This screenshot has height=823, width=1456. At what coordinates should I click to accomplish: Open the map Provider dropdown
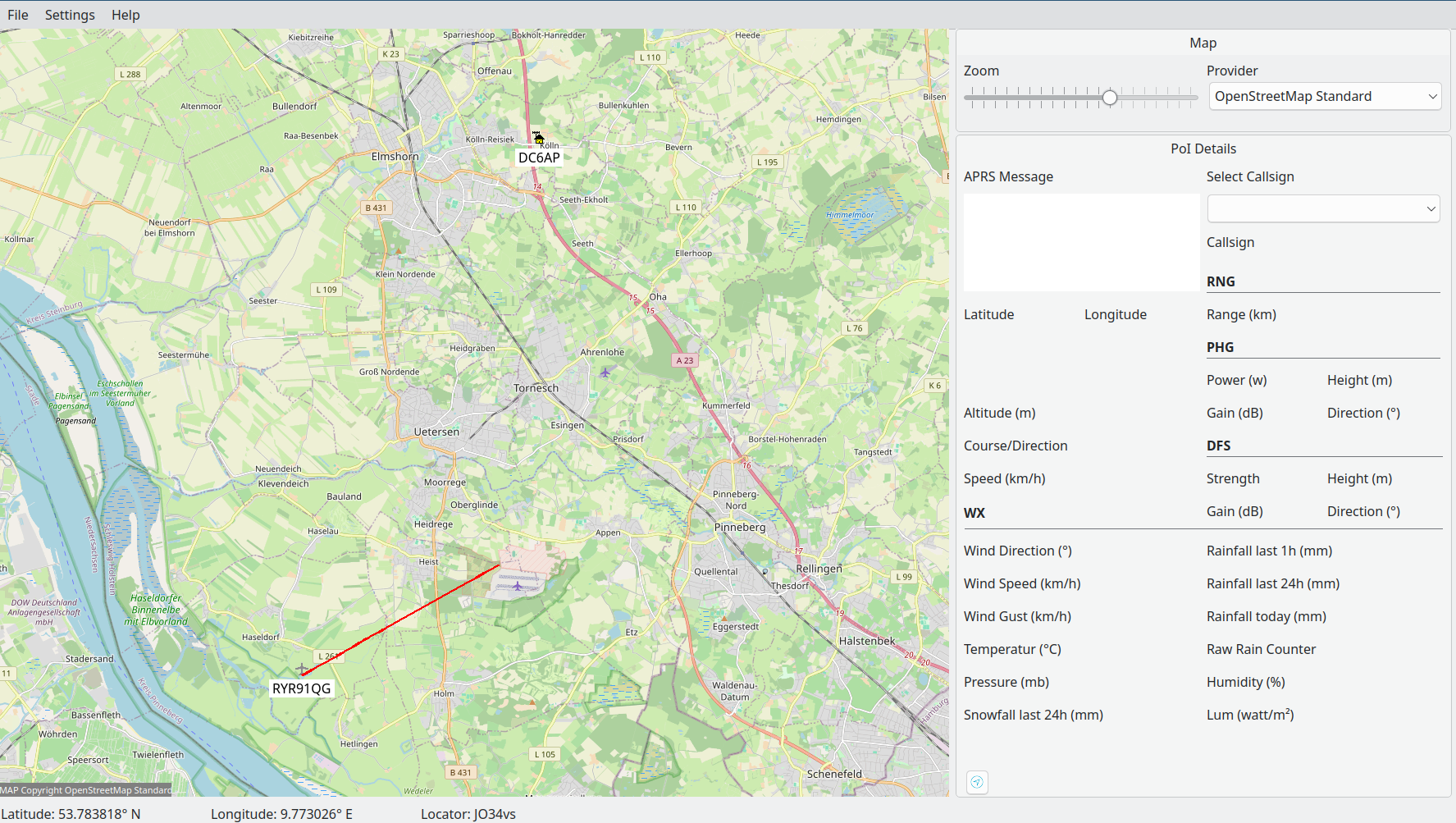point(1326,96)
